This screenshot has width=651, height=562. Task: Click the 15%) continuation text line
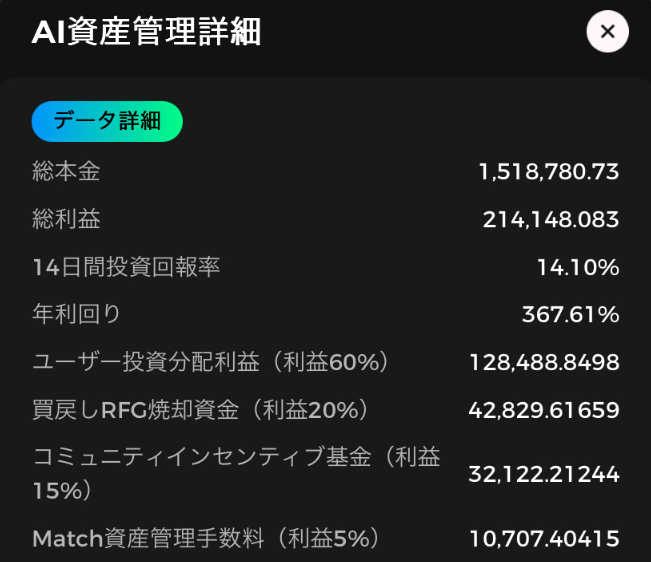point(62,491)
